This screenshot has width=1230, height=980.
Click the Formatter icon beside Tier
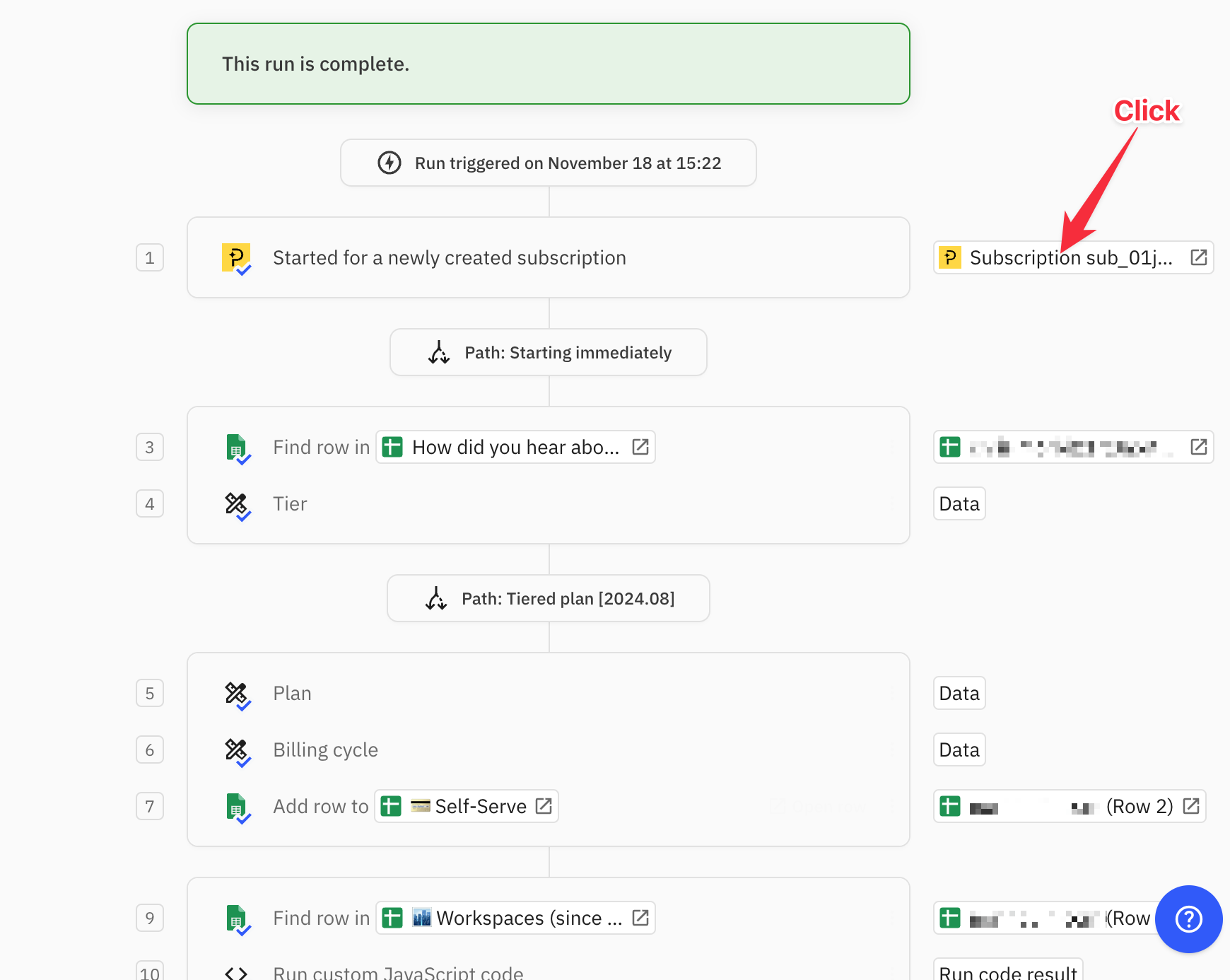point(237,503)
